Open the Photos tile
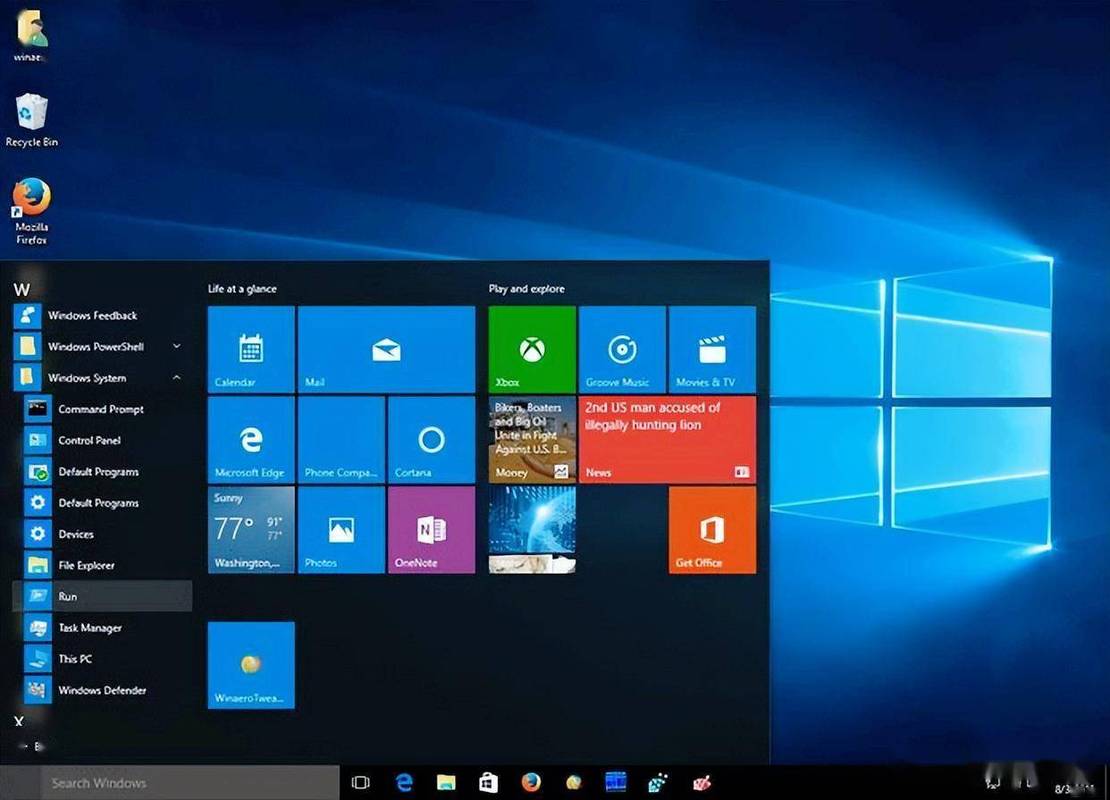 [340, 528]
